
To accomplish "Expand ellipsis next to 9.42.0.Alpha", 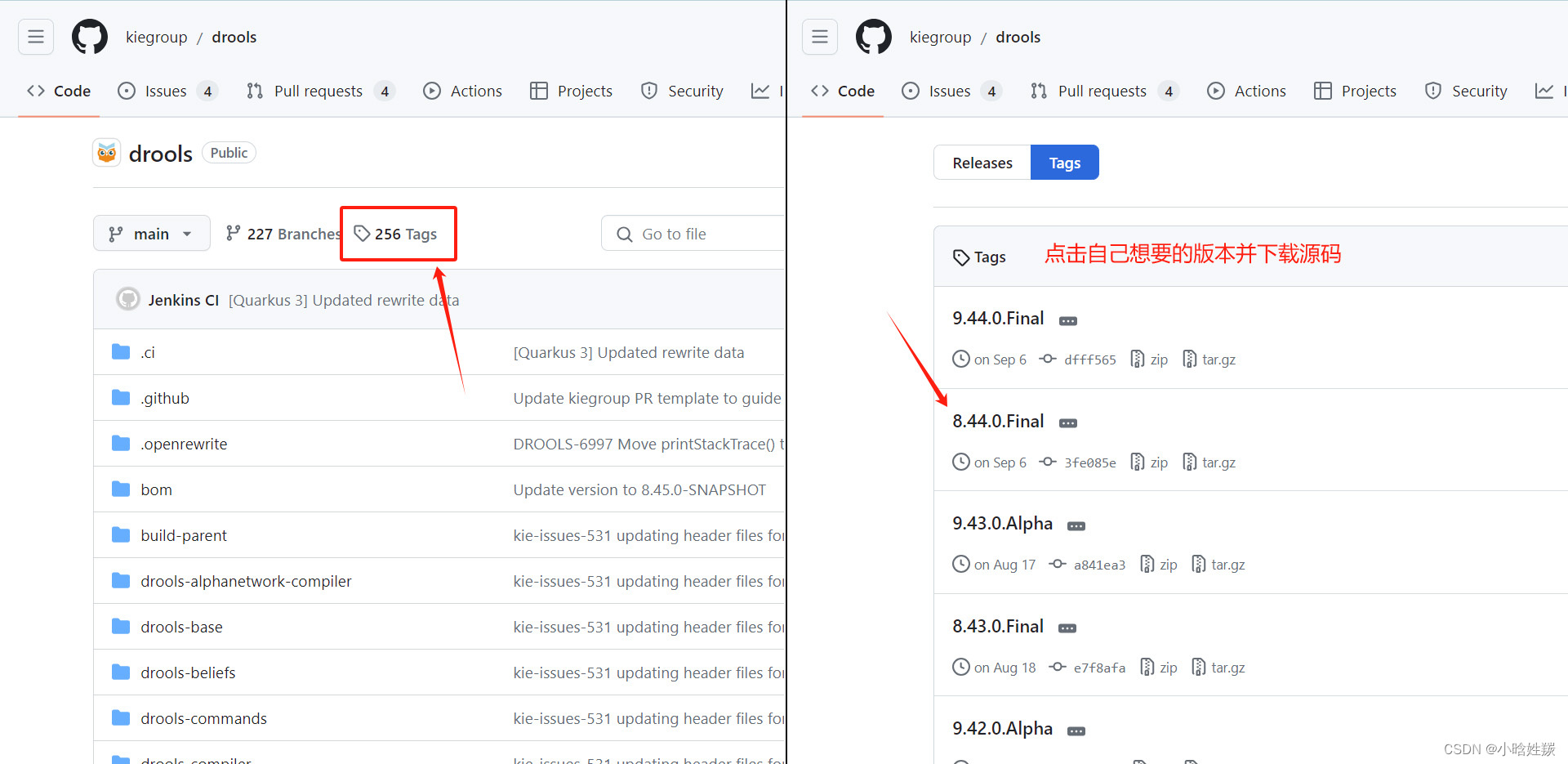I will 1076,731.
